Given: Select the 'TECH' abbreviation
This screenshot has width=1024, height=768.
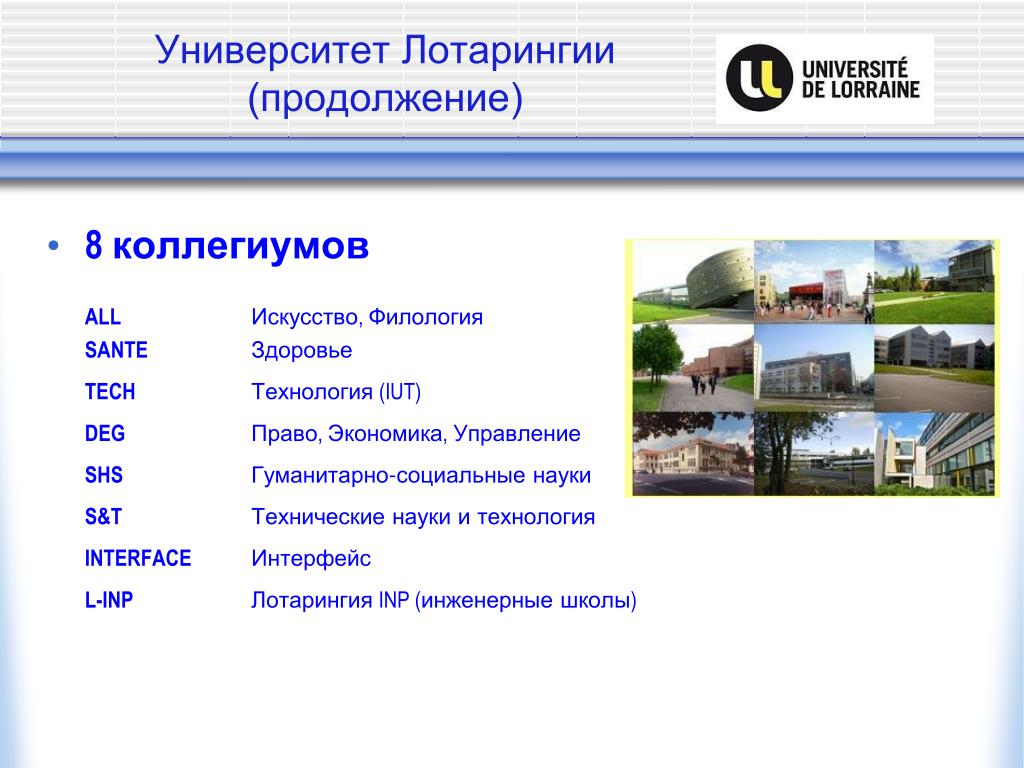Looking at the screenshot, I should [x=110, y=392].
